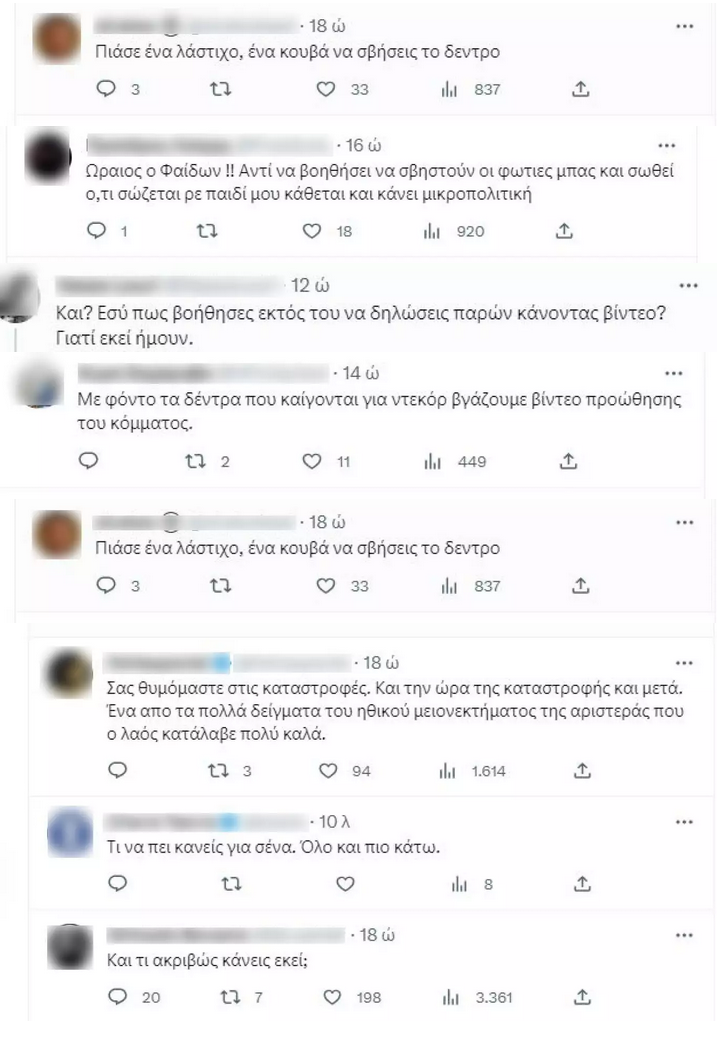This screenshot has height=1048, width=720.
Task: Open the 10 λ timestamp link
Action: (334, 821)
